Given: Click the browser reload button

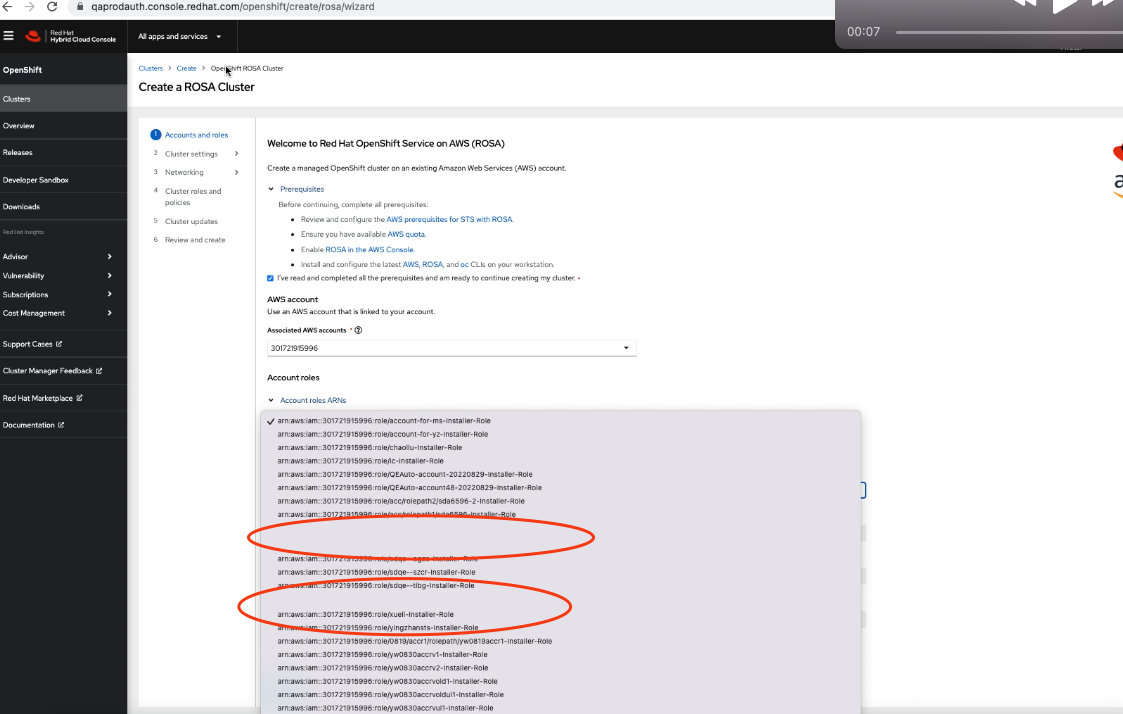Looking at the screenshot, I should pos(52,6).
